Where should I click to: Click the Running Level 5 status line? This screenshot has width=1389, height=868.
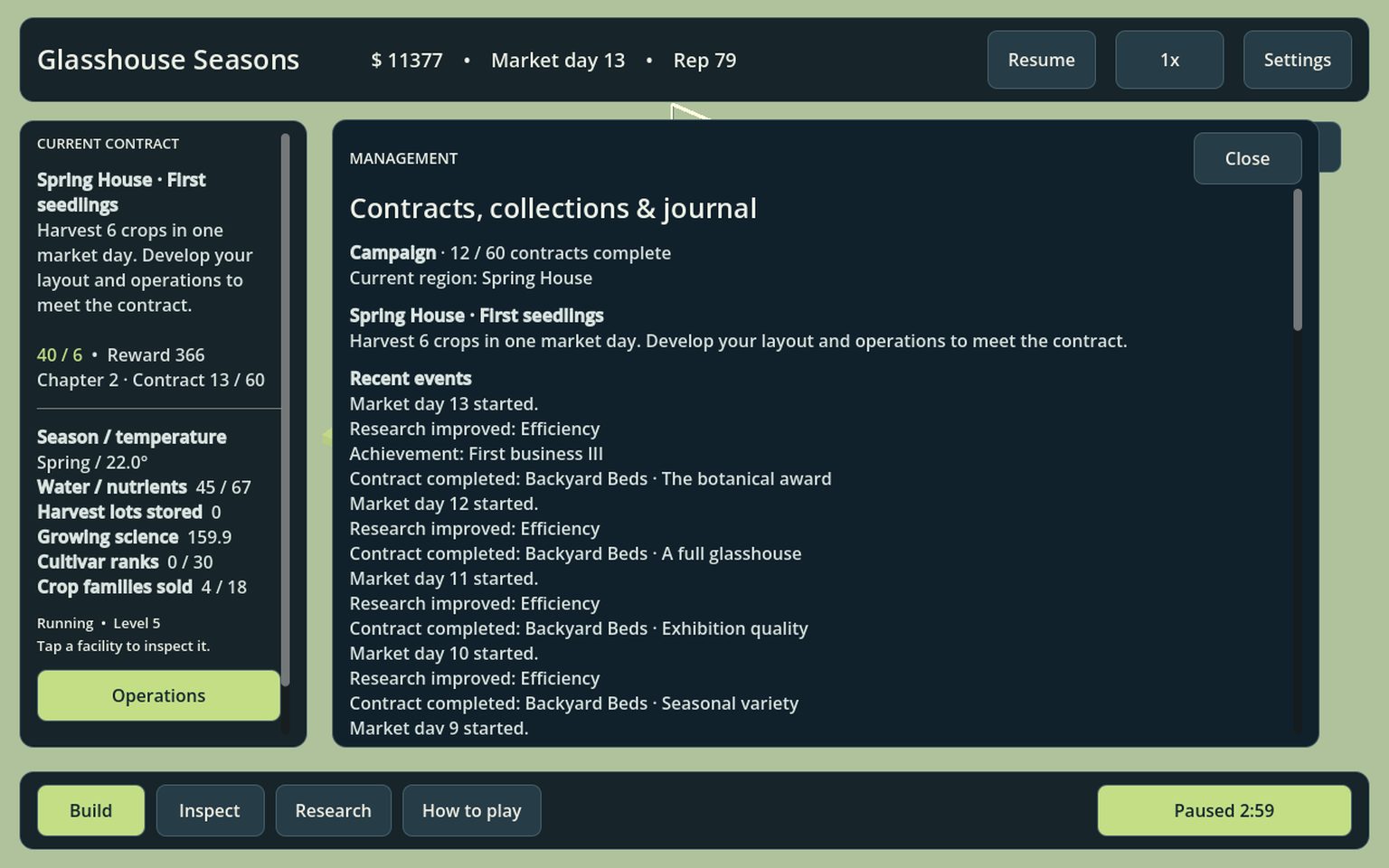click(x=99, y=623)
